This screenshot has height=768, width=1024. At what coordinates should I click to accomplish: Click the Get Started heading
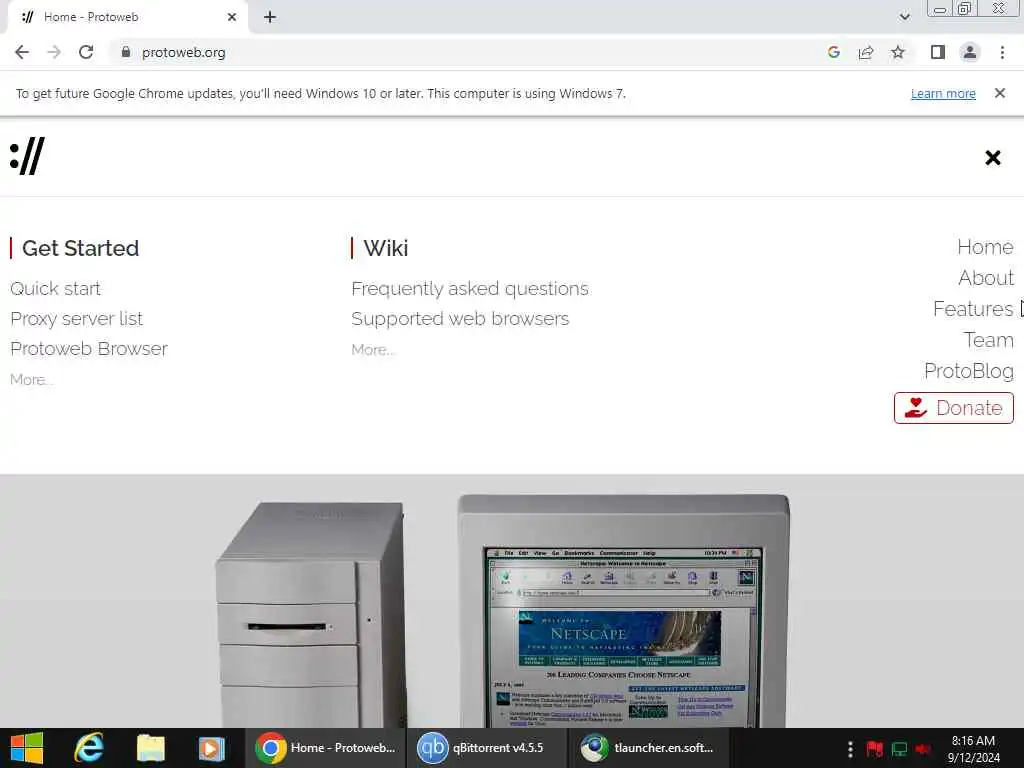click(80, 248)
